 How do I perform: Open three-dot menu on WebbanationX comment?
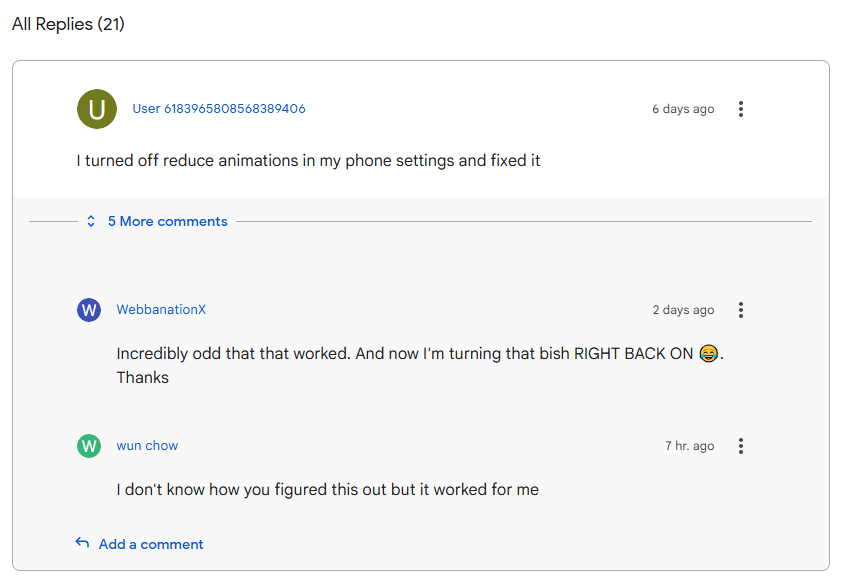tap(740, 310)
